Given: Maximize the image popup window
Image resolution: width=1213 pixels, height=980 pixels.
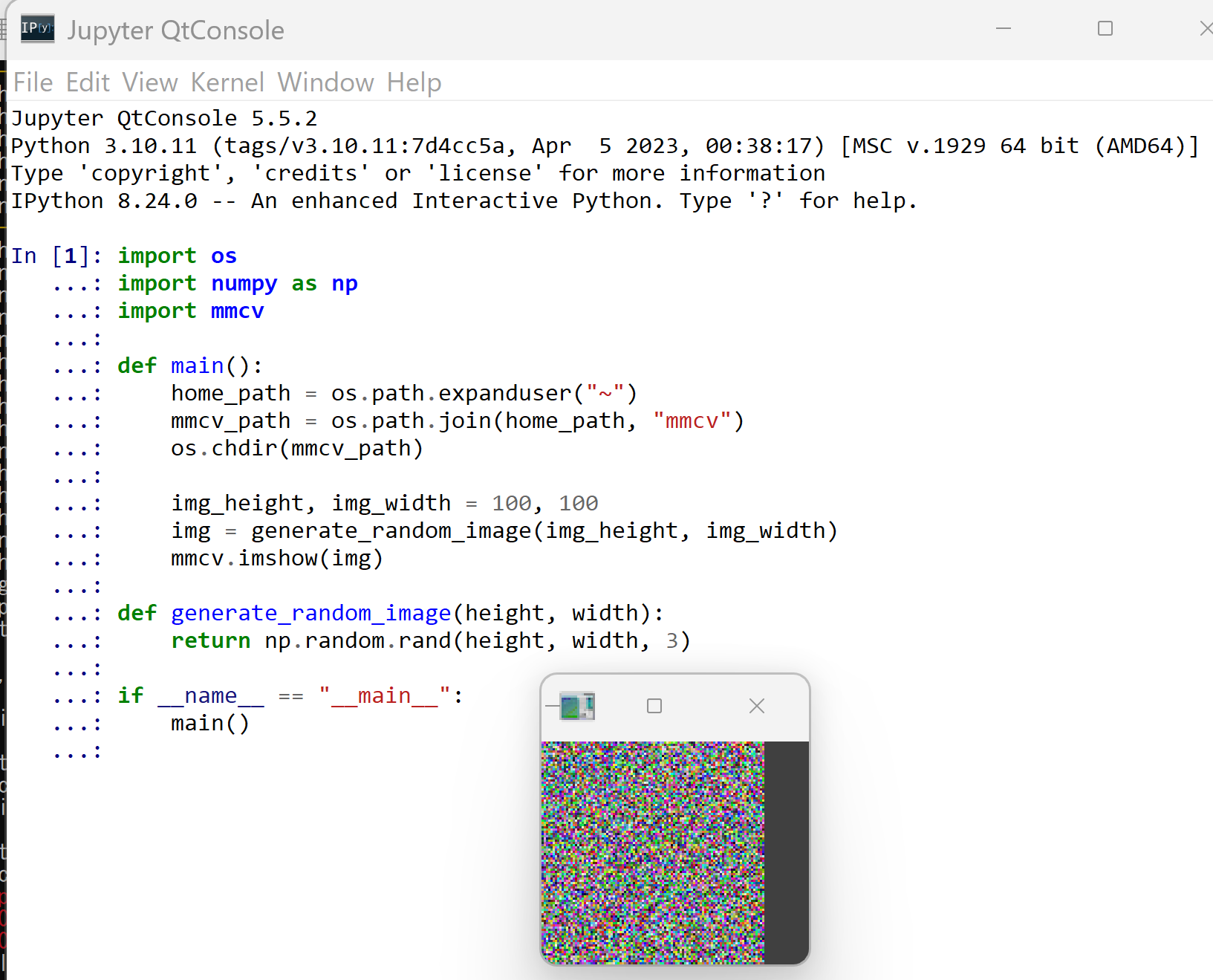Looking at the screenshot, I should (654, 706).
